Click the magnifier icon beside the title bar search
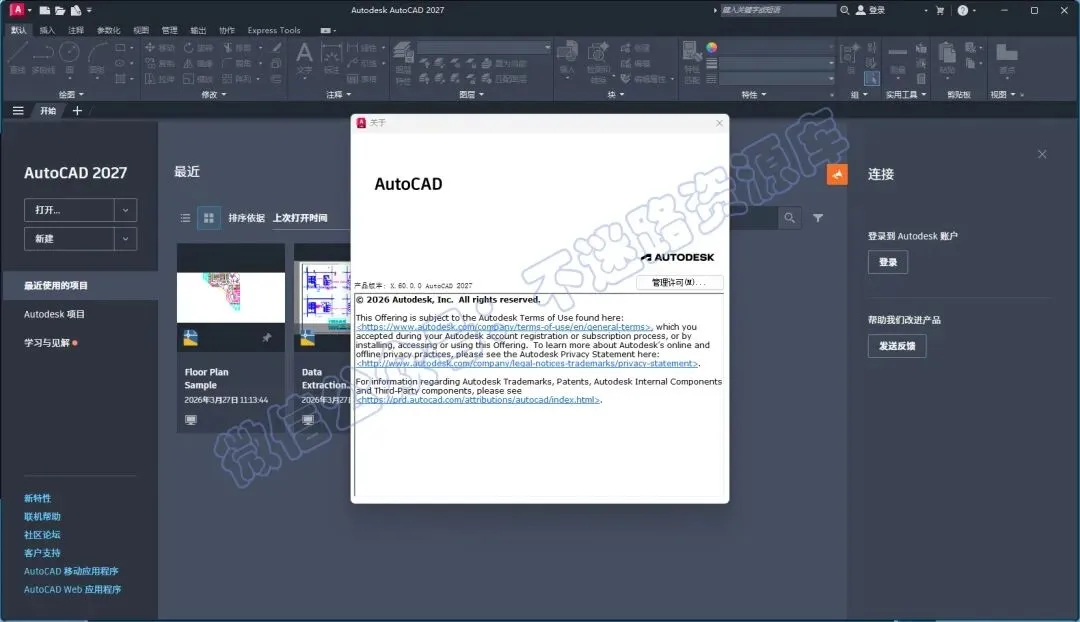The width and height of the screenshot is (1080, 622). [x=844, y=10]
